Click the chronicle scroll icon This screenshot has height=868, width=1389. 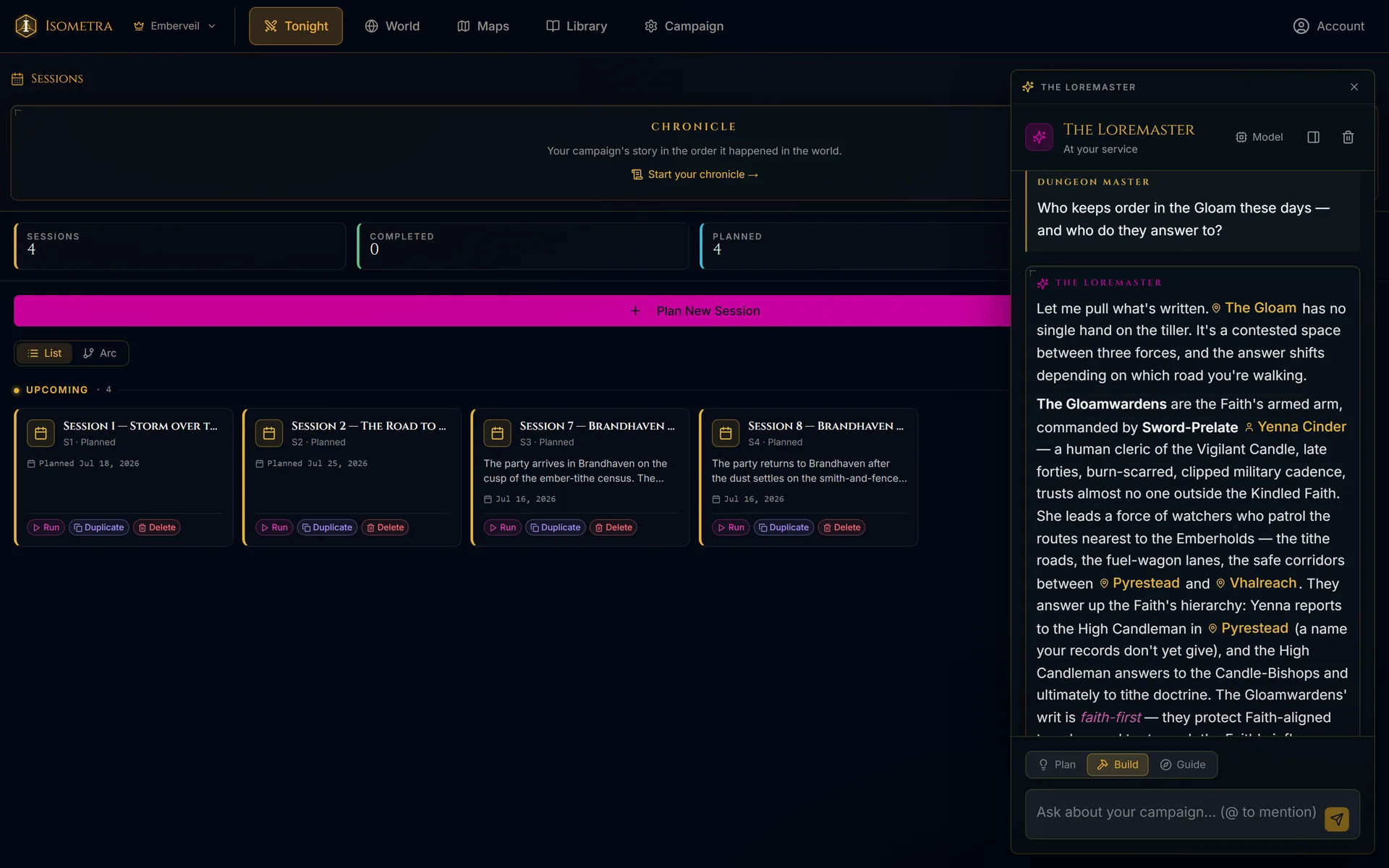(637, 174)
